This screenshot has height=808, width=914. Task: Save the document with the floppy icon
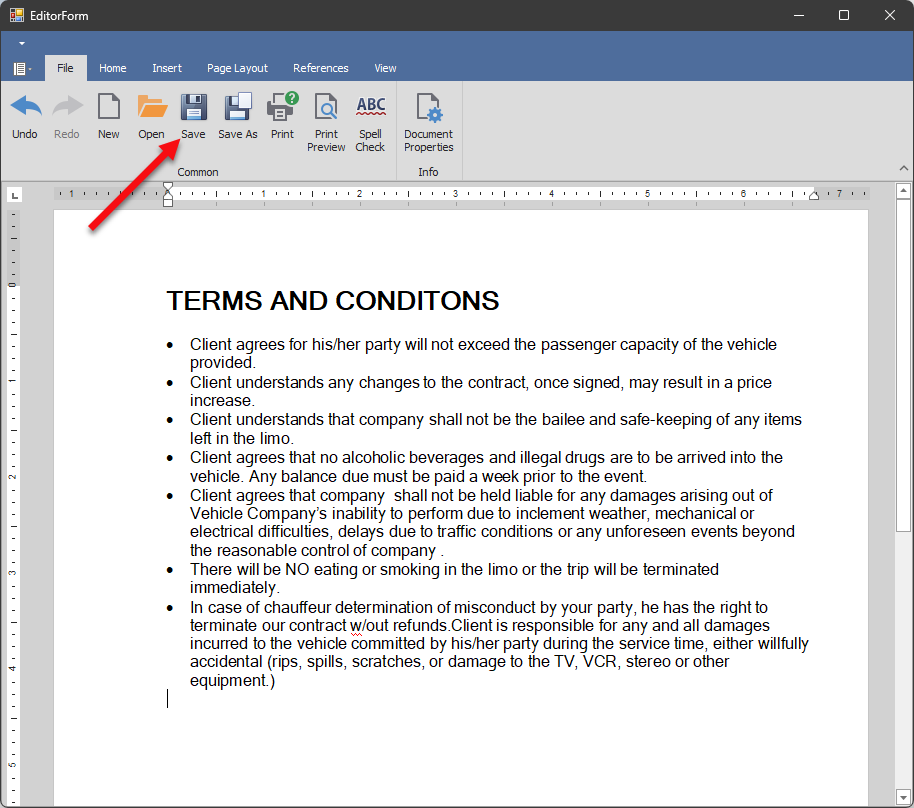click(193, 107)
